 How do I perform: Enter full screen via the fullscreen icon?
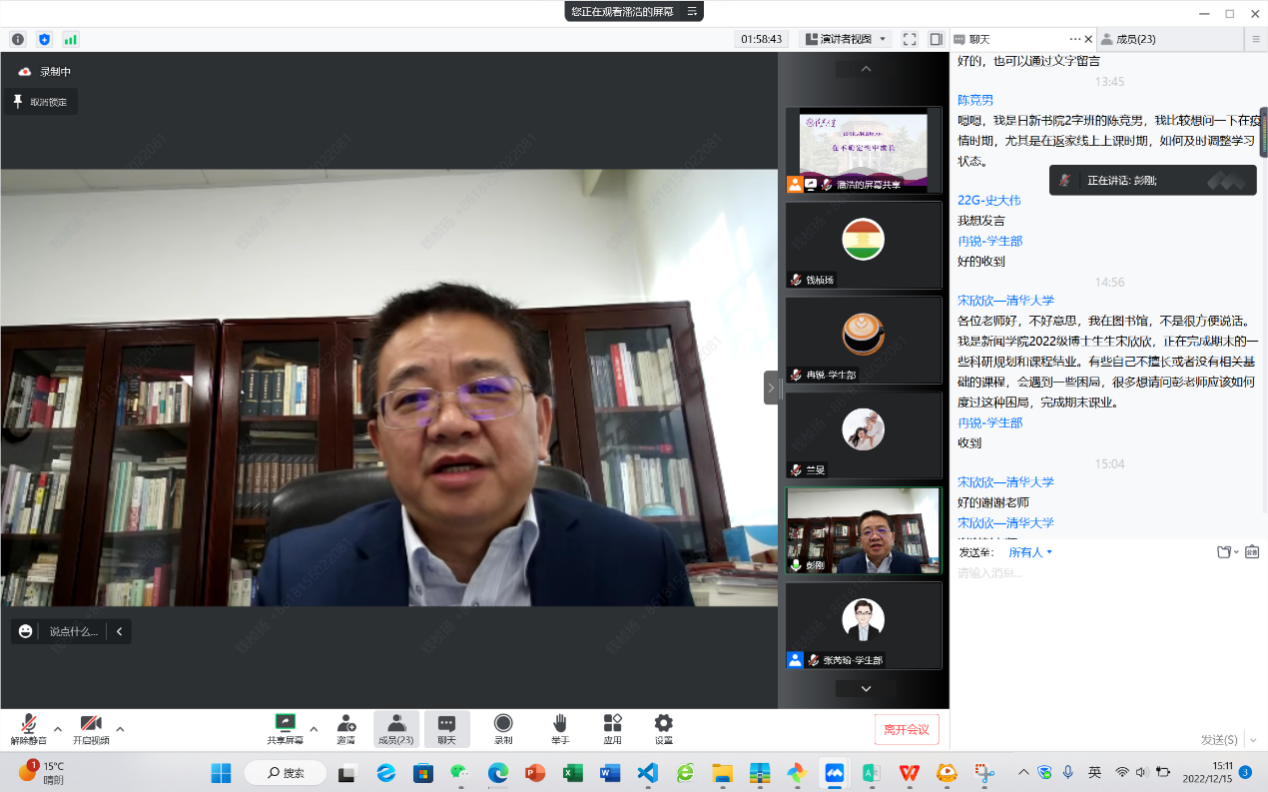click(x=909, y=39)
